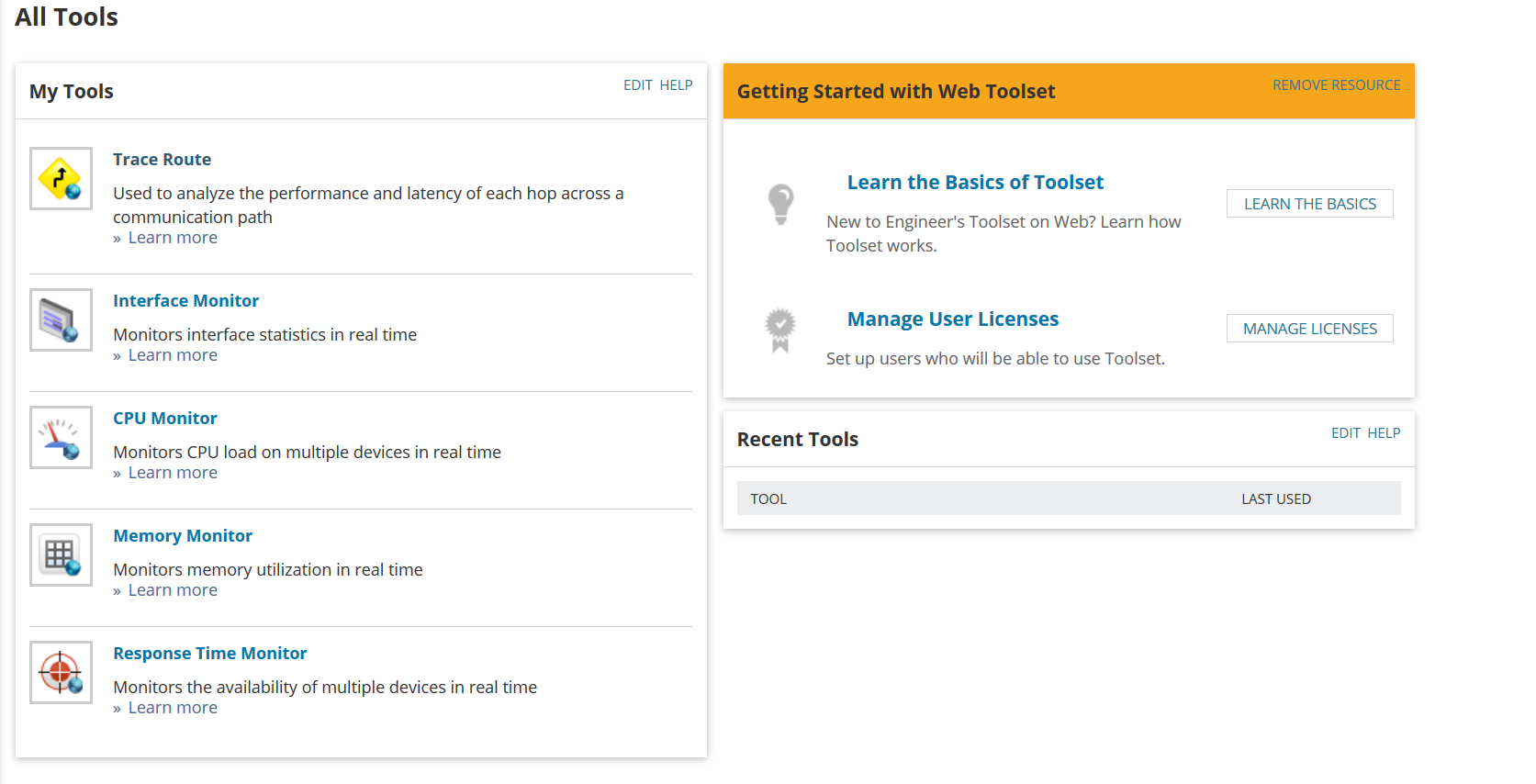The width and height of the screenshot is (1536, 784).
Task: Open HELP for the My Tools panel
Action: (676, 85)
